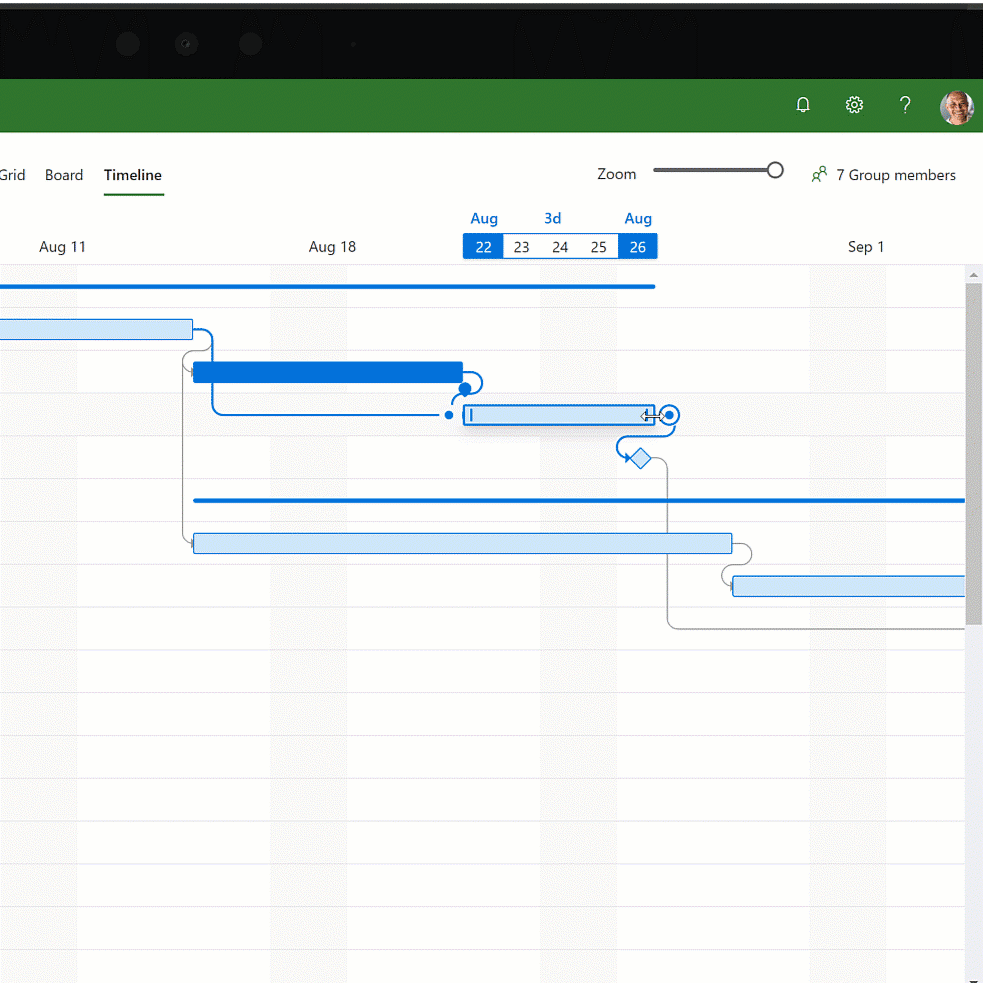Click the help question mark icon

(x=905, y=105)
